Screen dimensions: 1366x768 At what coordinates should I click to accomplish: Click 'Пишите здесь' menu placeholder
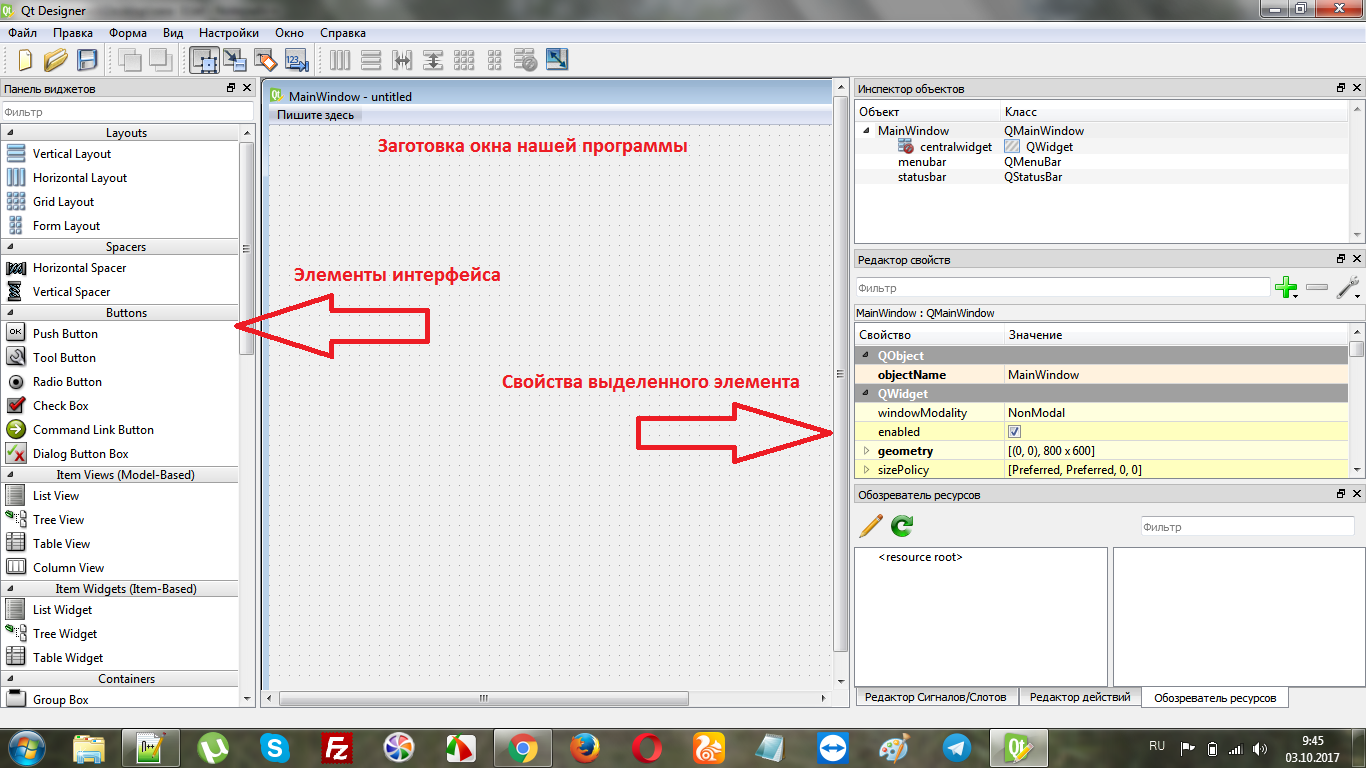pos(315,115)
